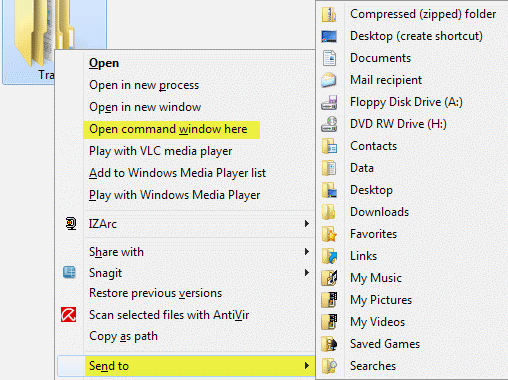This screenshot has height=380, width=508.
Task: Click the IZArc application icon
Action: coord(71,223)
